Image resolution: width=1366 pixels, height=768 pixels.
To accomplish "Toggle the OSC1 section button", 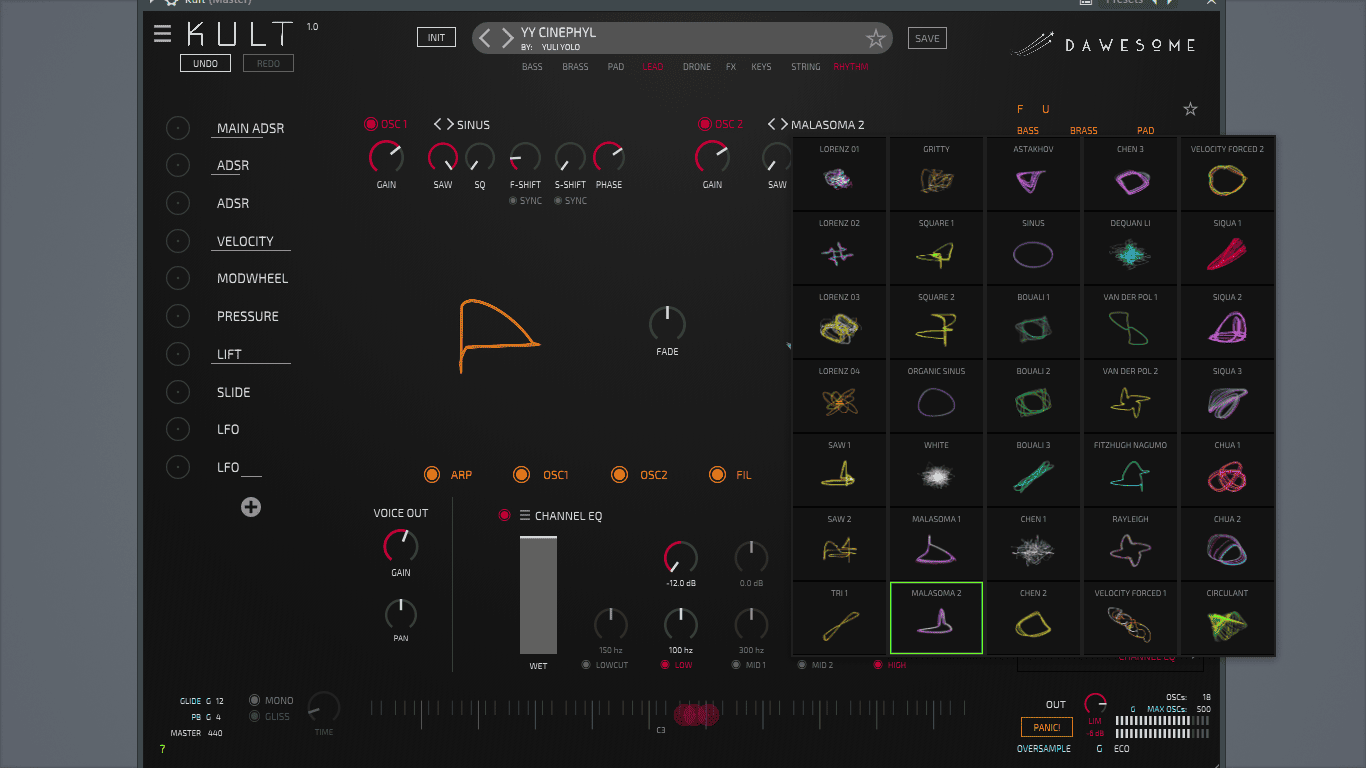I will tap(521, 475).
